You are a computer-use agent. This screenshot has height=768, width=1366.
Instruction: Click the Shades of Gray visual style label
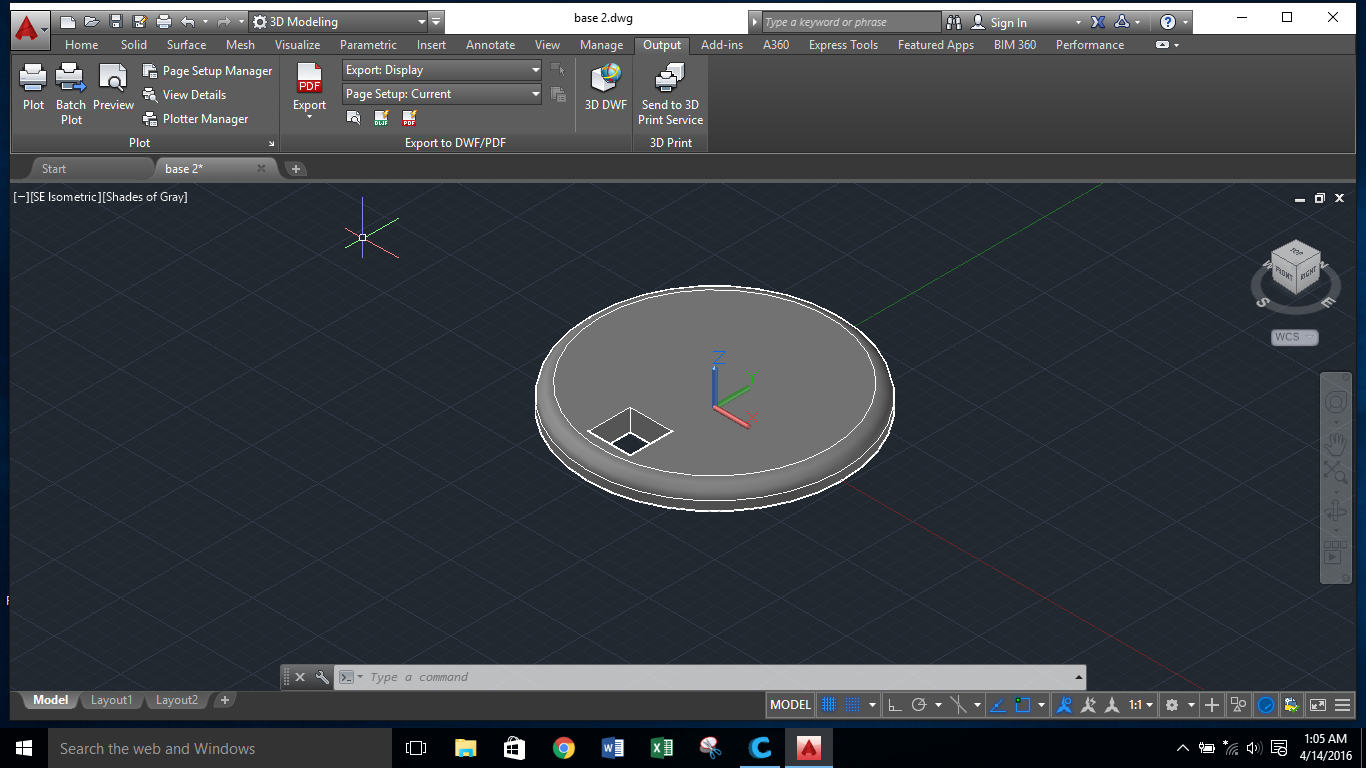point(145,197)
